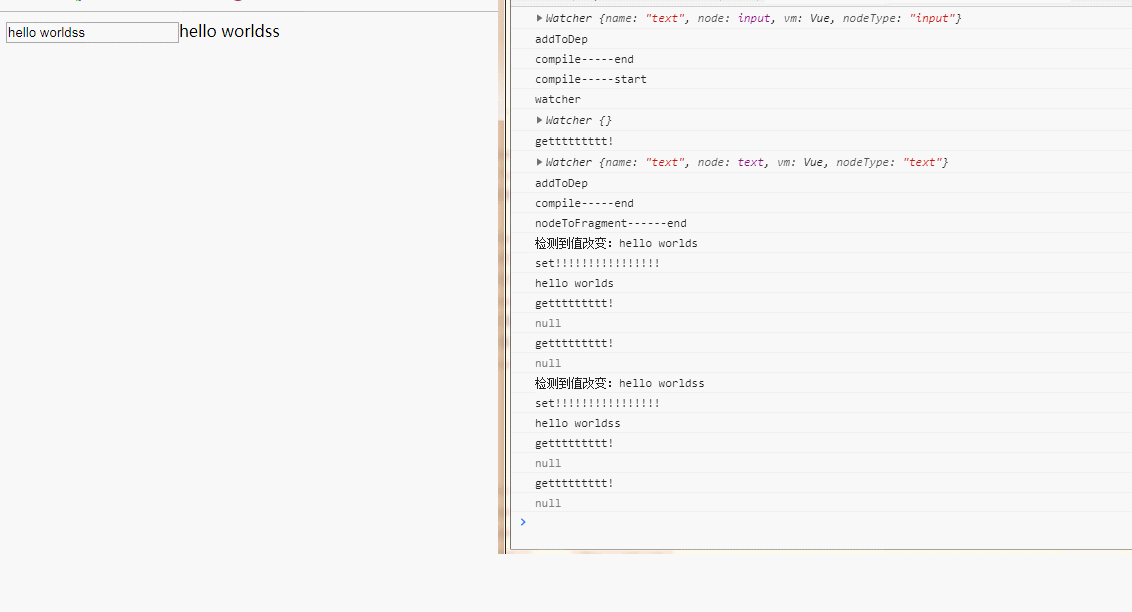Click the console prompt arrow
This screenshot has width=1132, height=612.
(523, 522)
